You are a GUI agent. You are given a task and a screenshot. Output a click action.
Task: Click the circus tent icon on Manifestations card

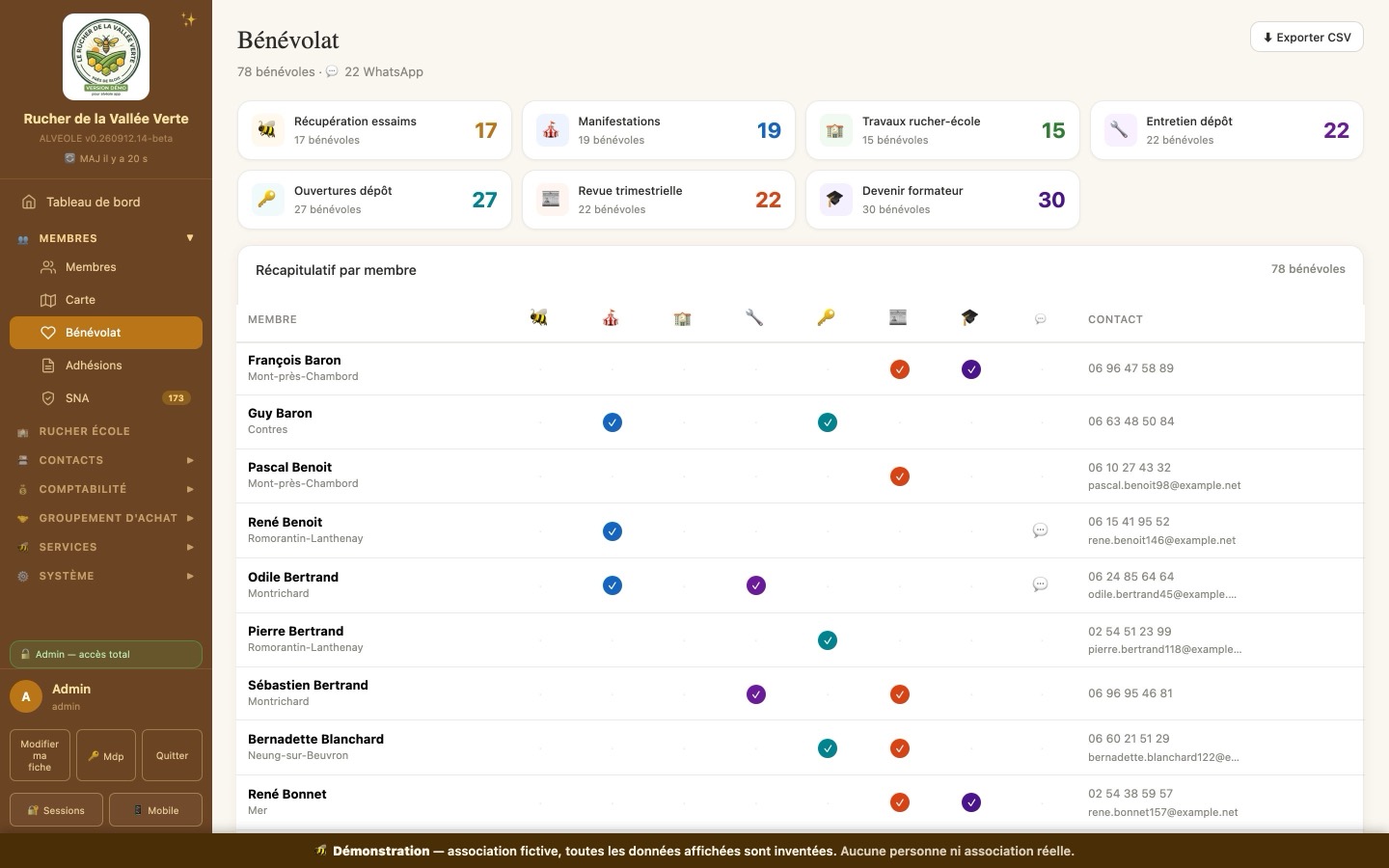551,130
